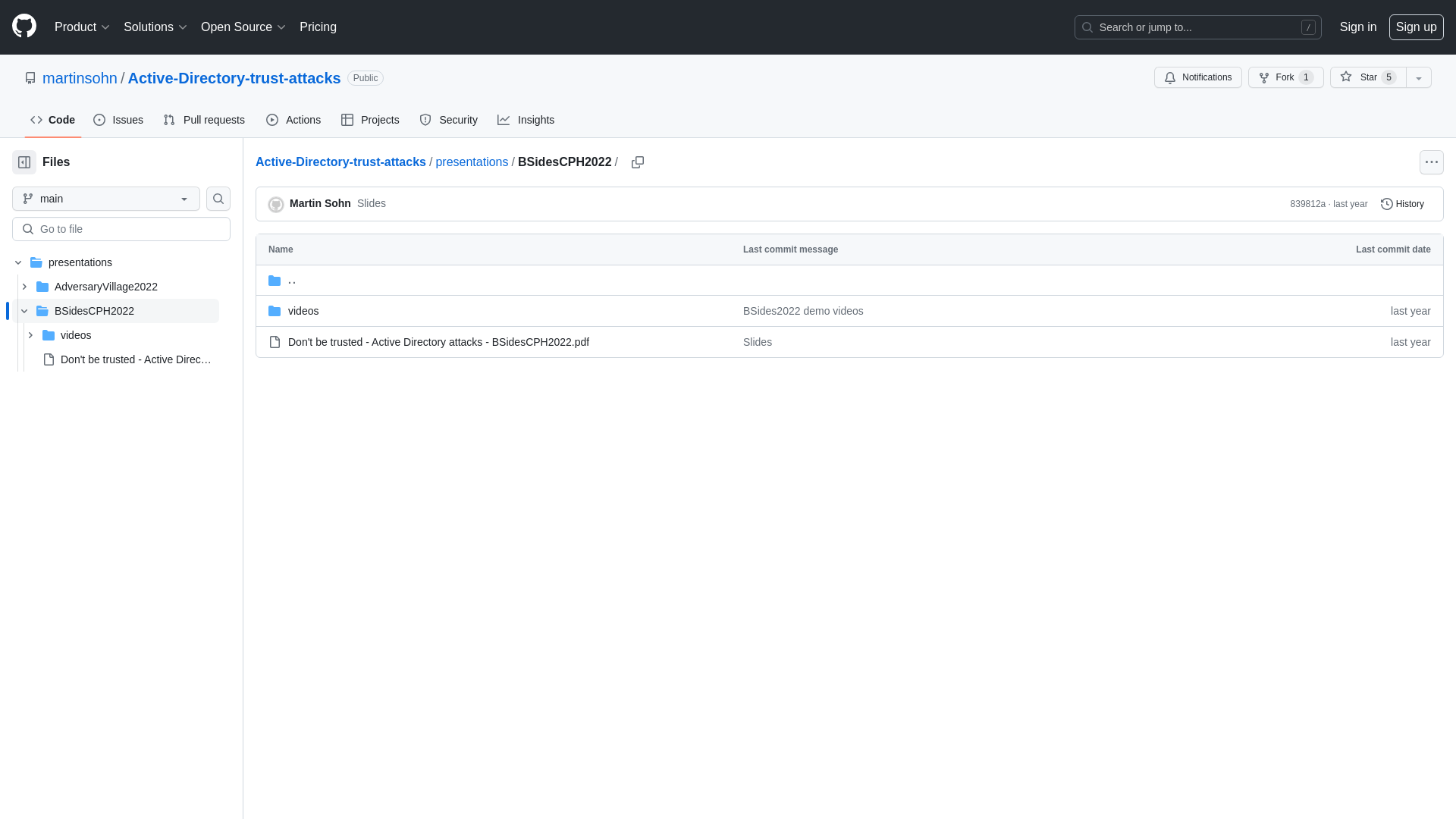The image size is (1456, 819).
Task: Expand the Product menu
Action: point(82,27)
